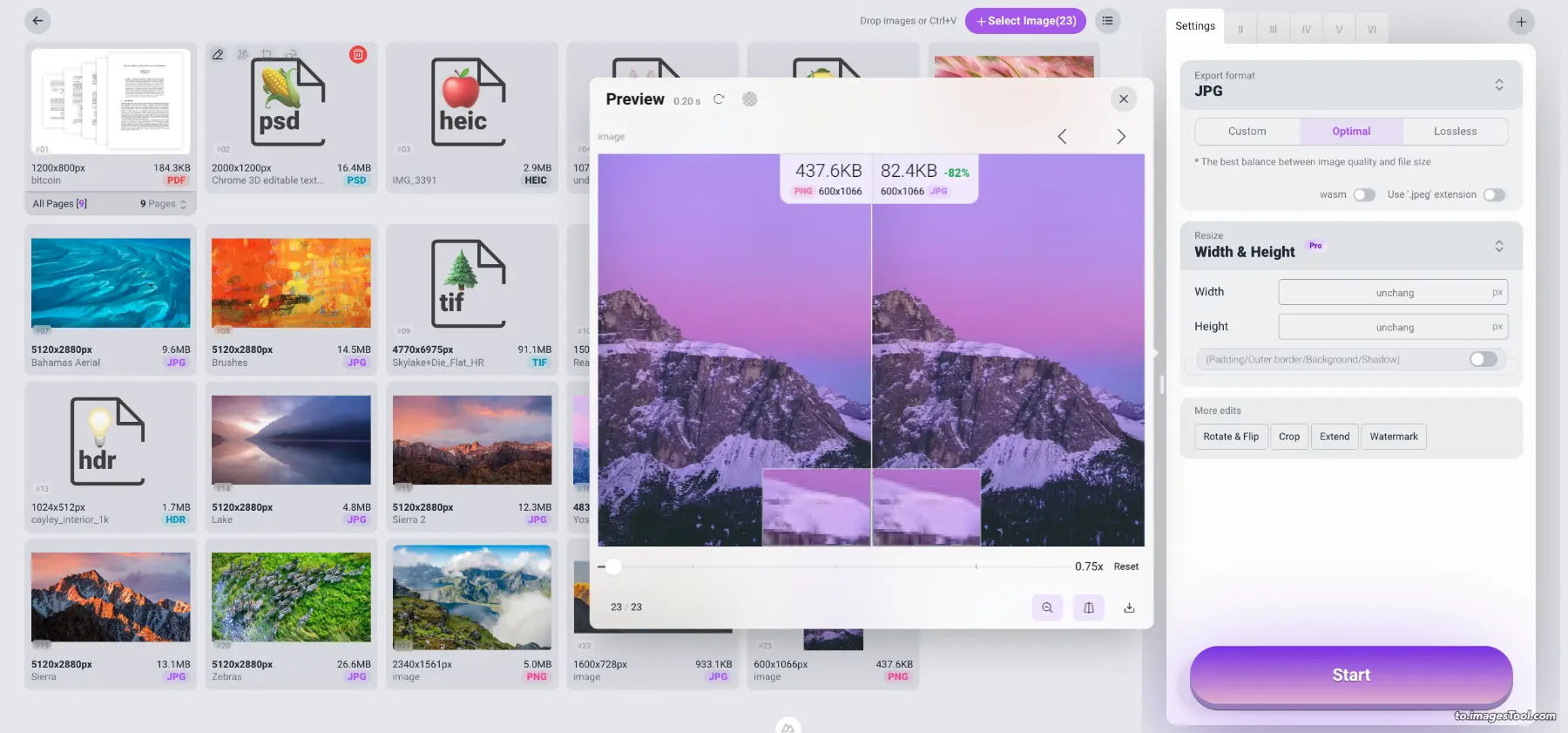Select the HEIC file IMG_3391 card

pos(471,118)
